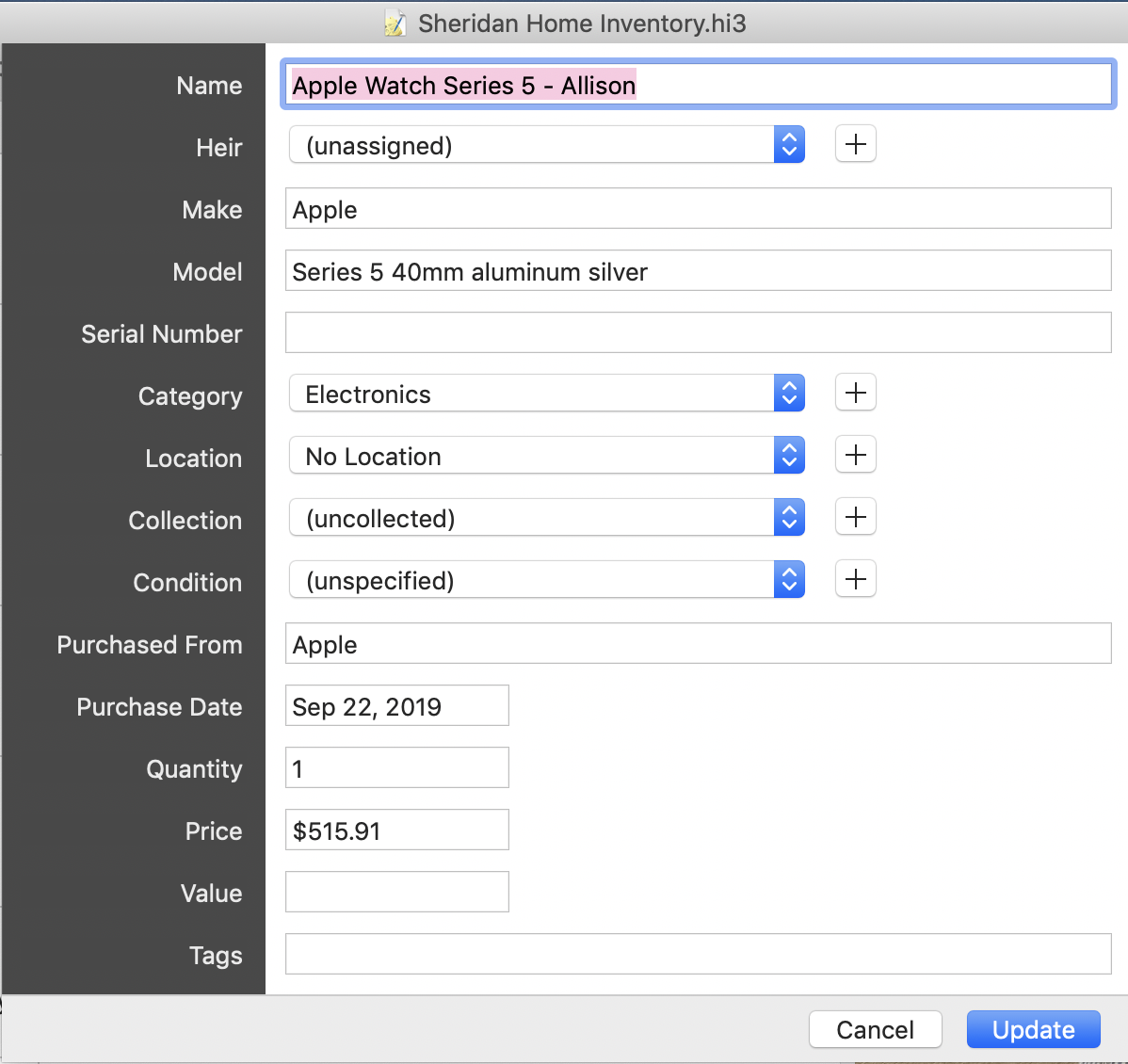Viewport: 1128px width, 1064px height.
Task: Click the plus icon next to Location
Action: pos(855,455)
